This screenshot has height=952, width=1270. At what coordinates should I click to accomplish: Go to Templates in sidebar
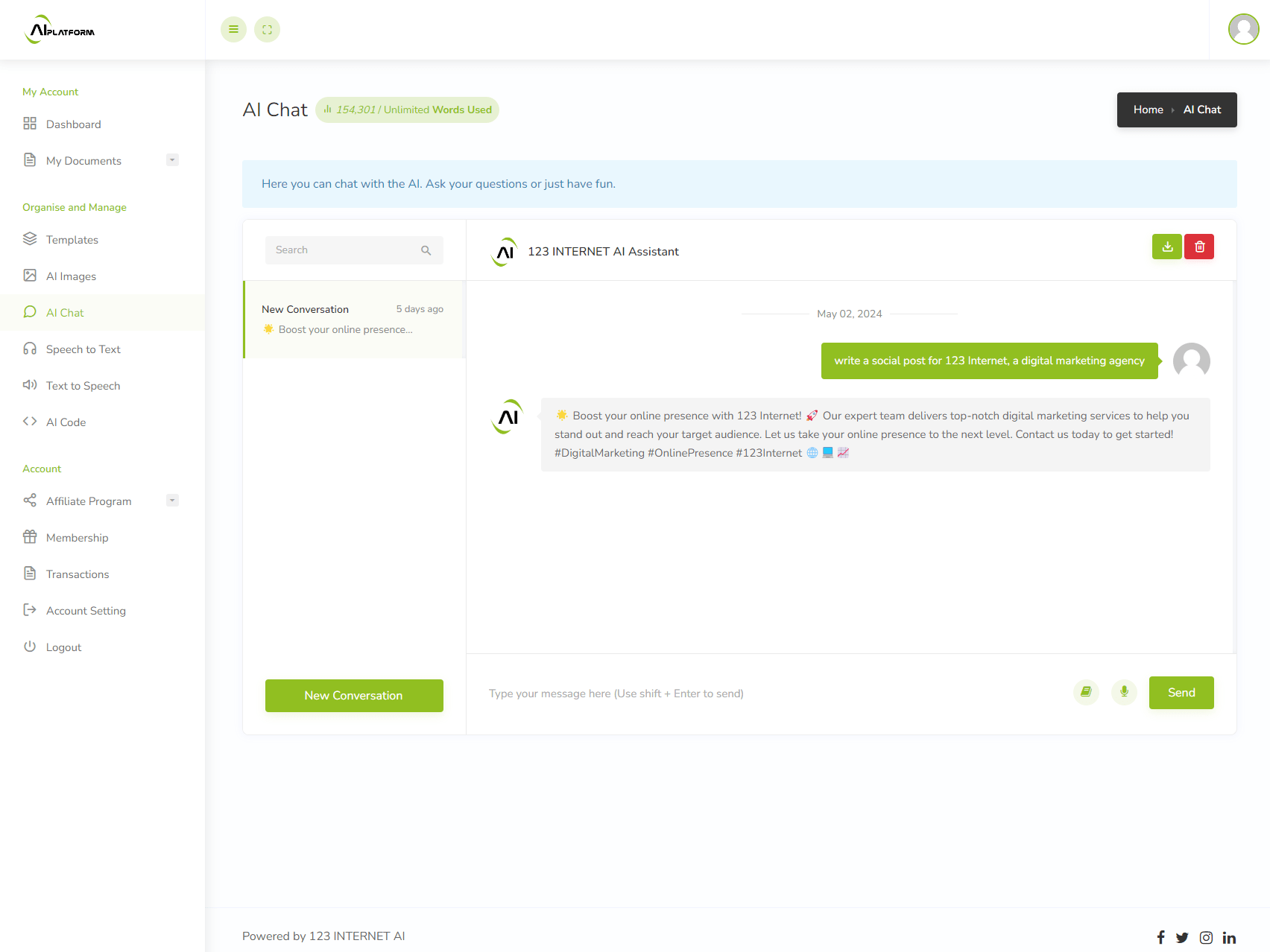(x=72, y=240)
